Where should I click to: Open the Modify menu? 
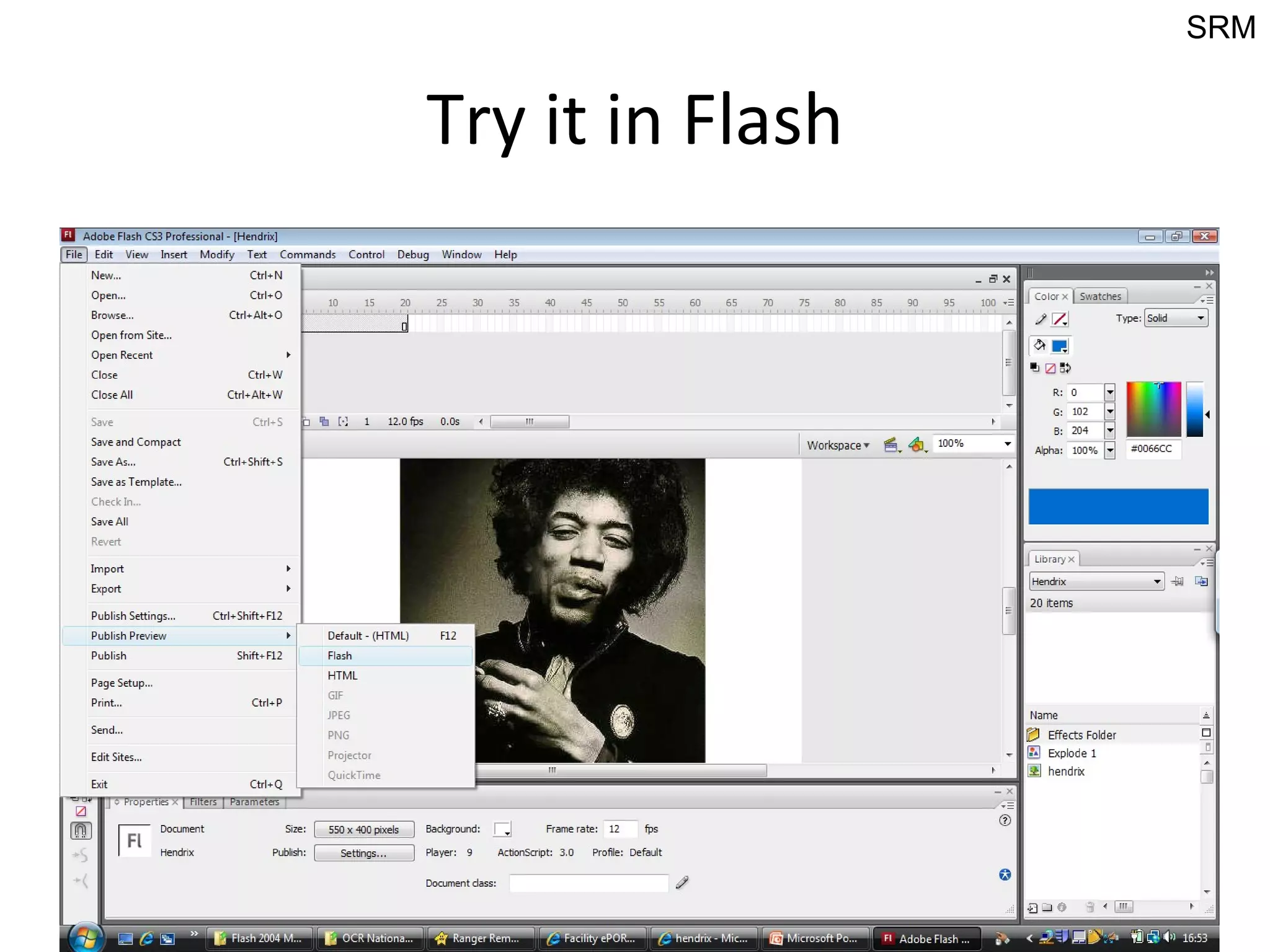click(216, 255)
